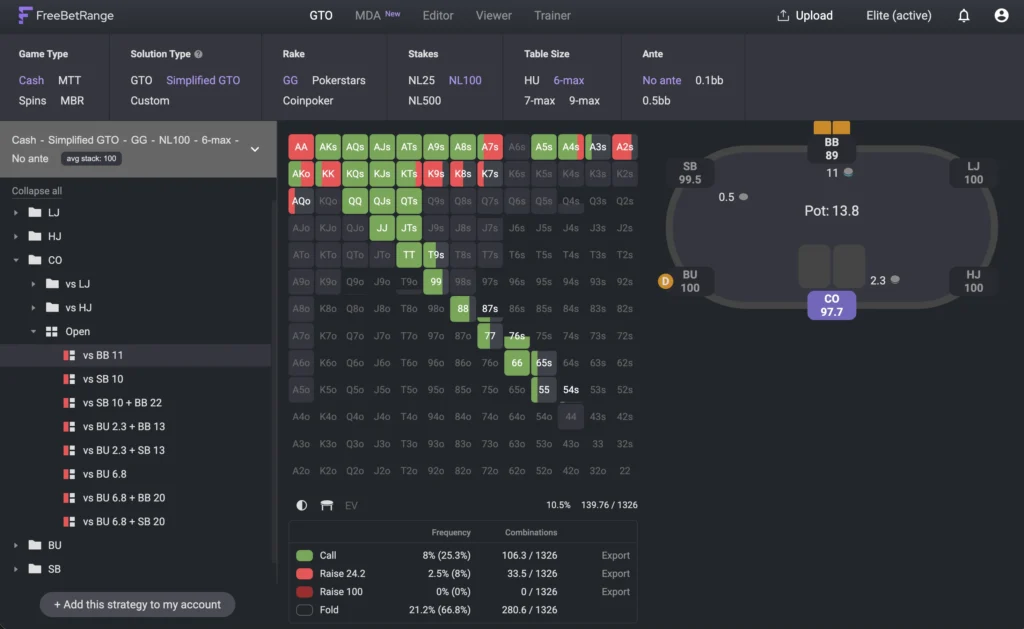Viewport: 1024px width, 629px height.
Task: Click the red Raise 24.2 color swatch
Action: (x=304, y=574)
